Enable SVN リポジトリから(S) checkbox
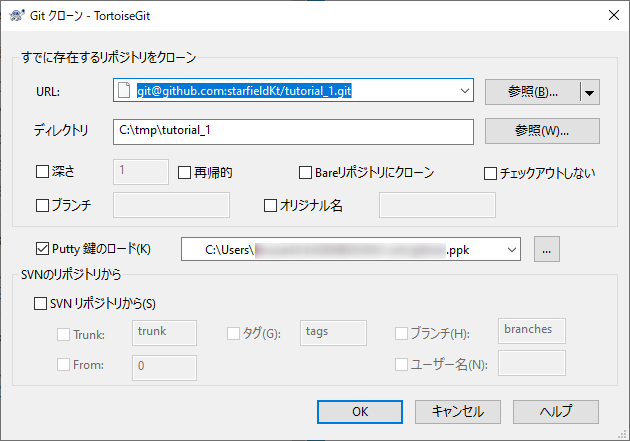Viewport: 630px width, 441px height. [x=40, y=303]
